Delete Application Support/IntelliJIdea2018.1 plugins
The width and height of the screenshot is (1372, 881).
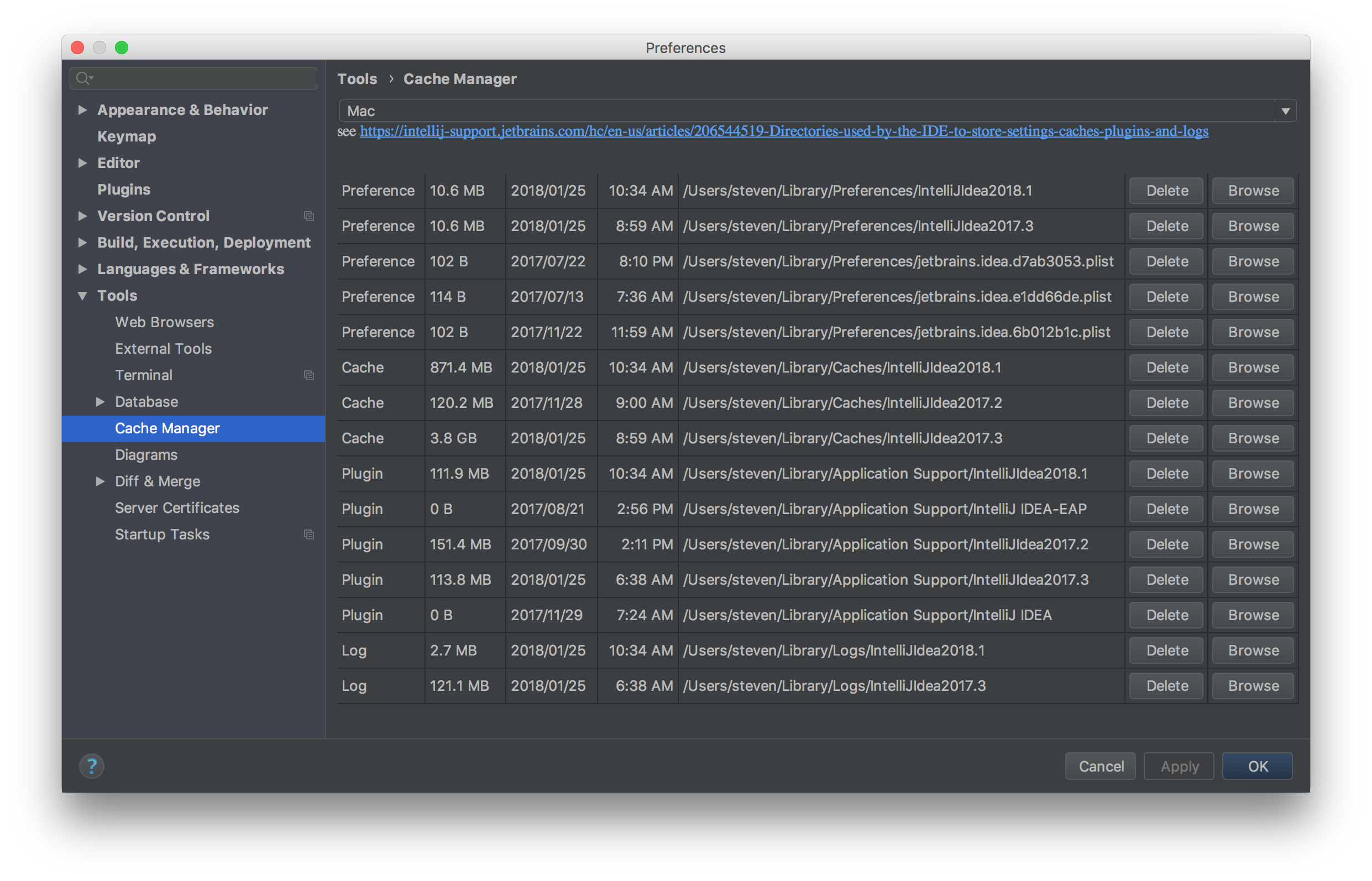[x=1166, y=474]
